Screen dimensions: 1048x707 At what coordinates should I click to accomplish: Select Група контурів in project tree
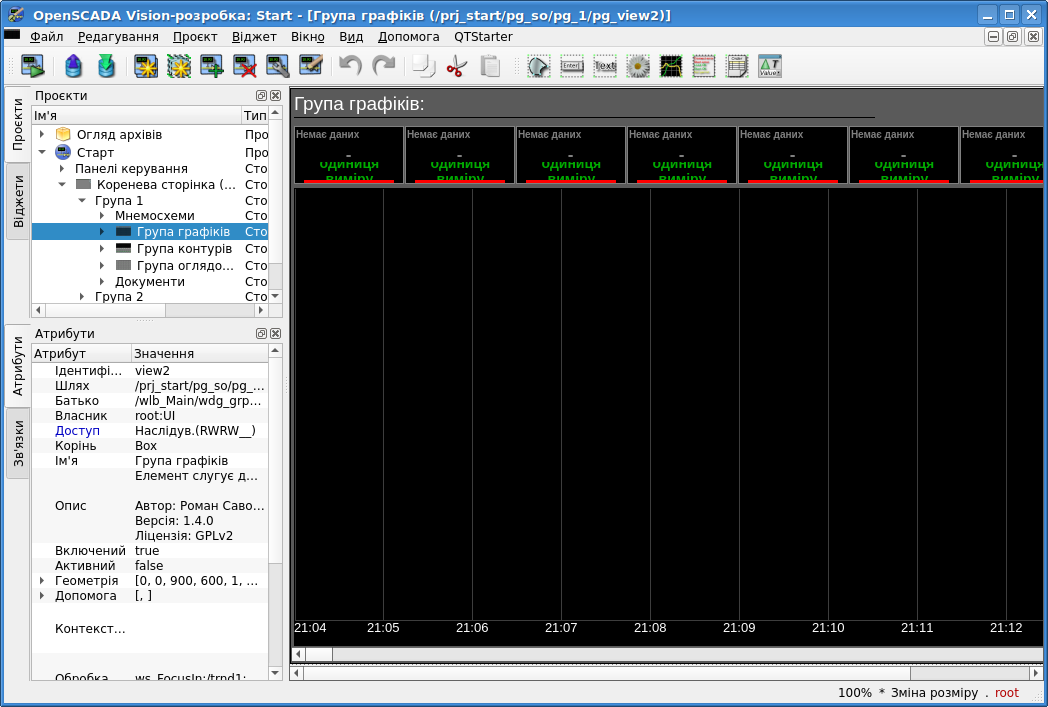pyautogui.click(x=184, y=249)
